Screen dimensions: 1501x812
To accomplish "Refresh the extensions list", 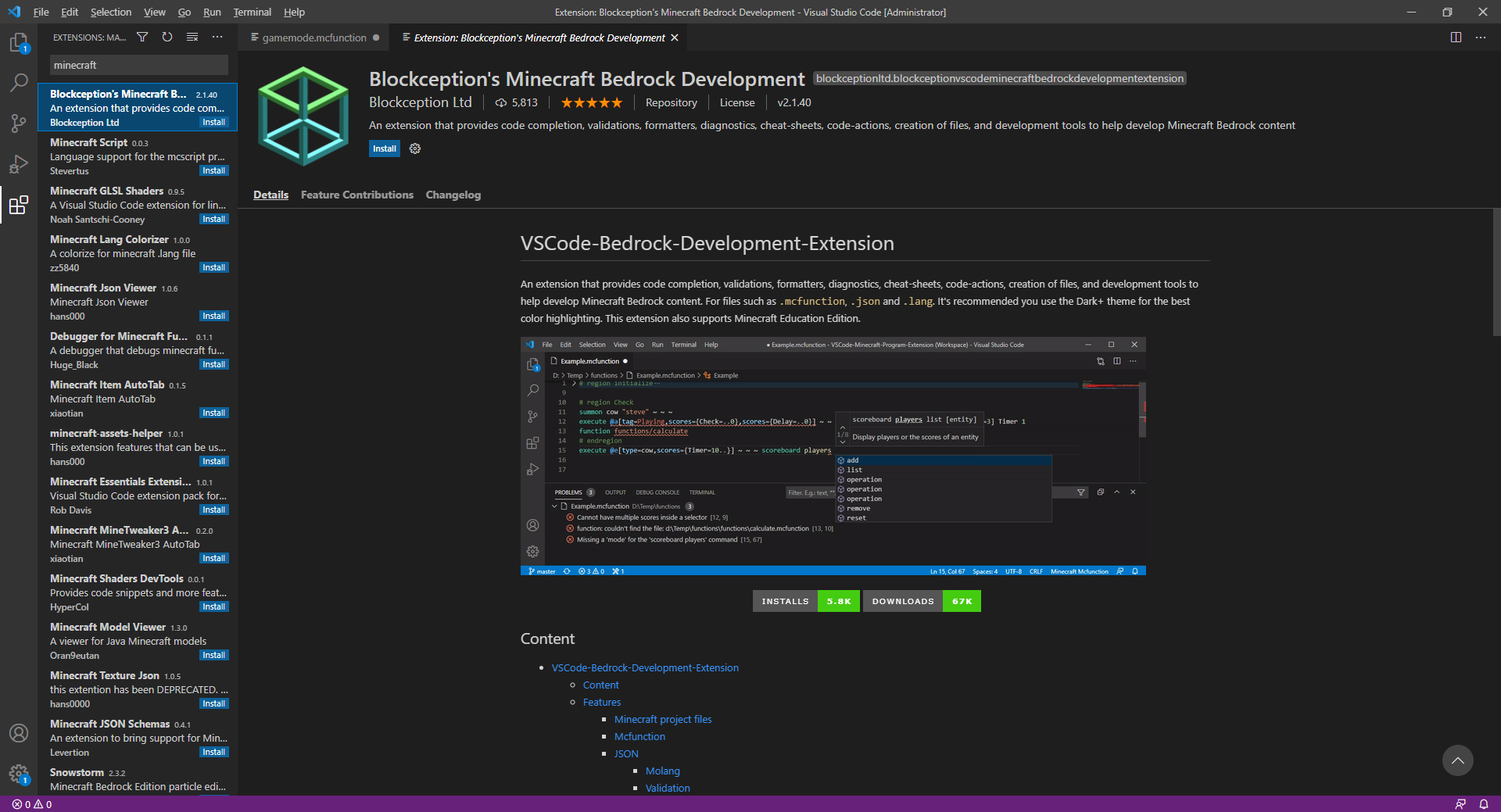I will click(x=167, y=37).
